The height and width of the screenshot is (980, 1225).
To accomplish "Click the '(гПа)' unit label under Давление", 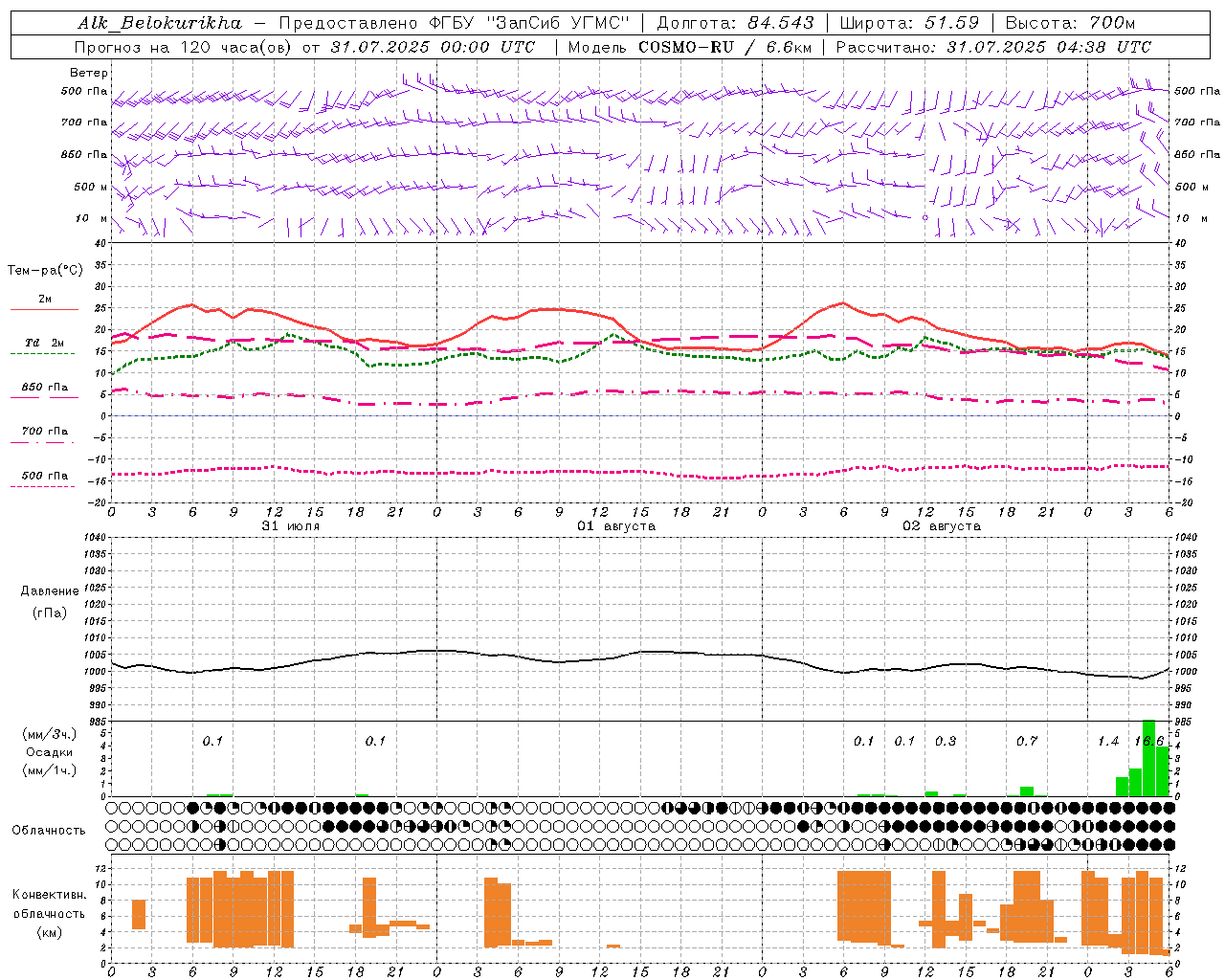I will pyautogui.click(x=50, y=612).
